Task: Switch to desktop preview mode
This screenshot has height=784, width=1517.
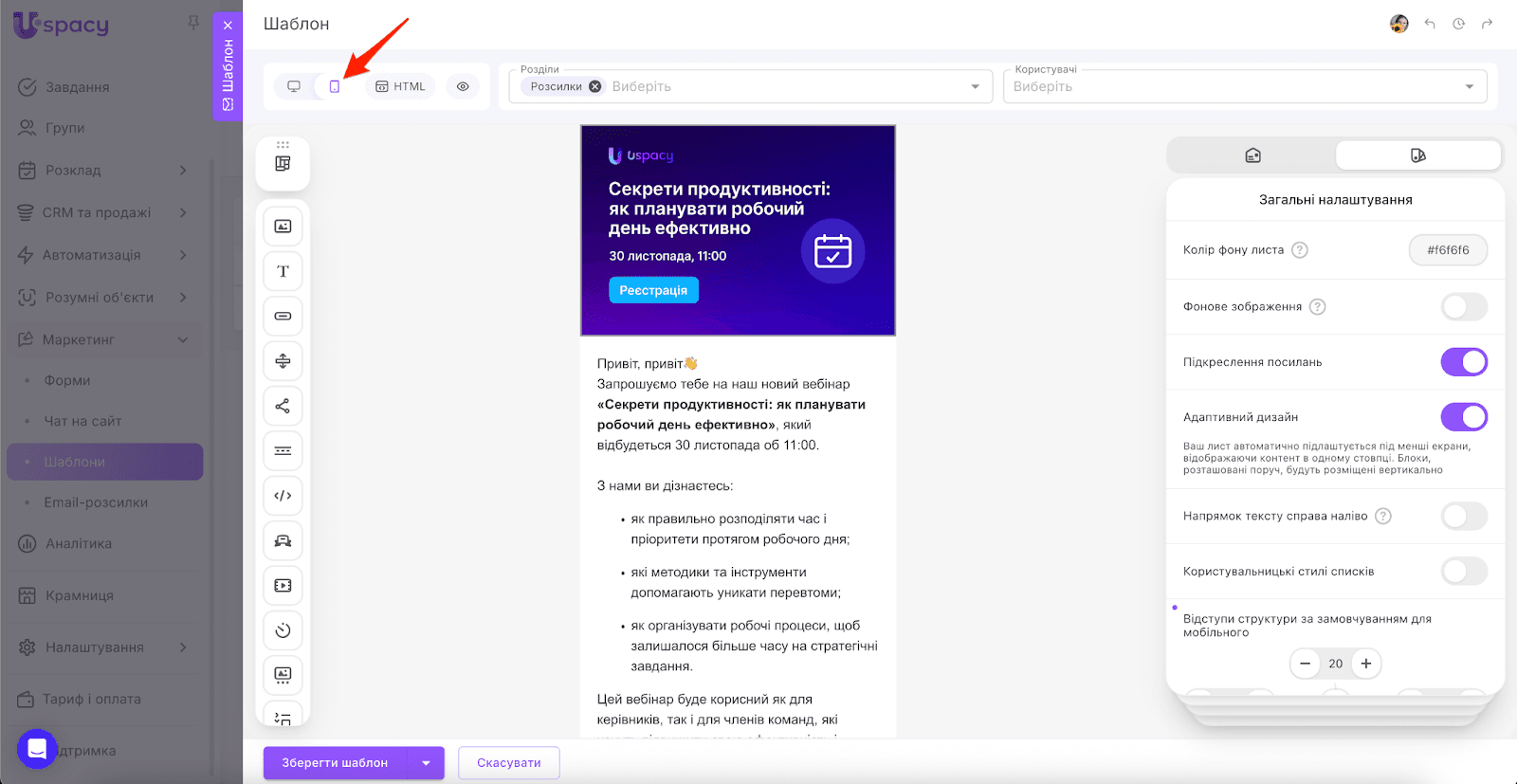Action: coord(294,86)
